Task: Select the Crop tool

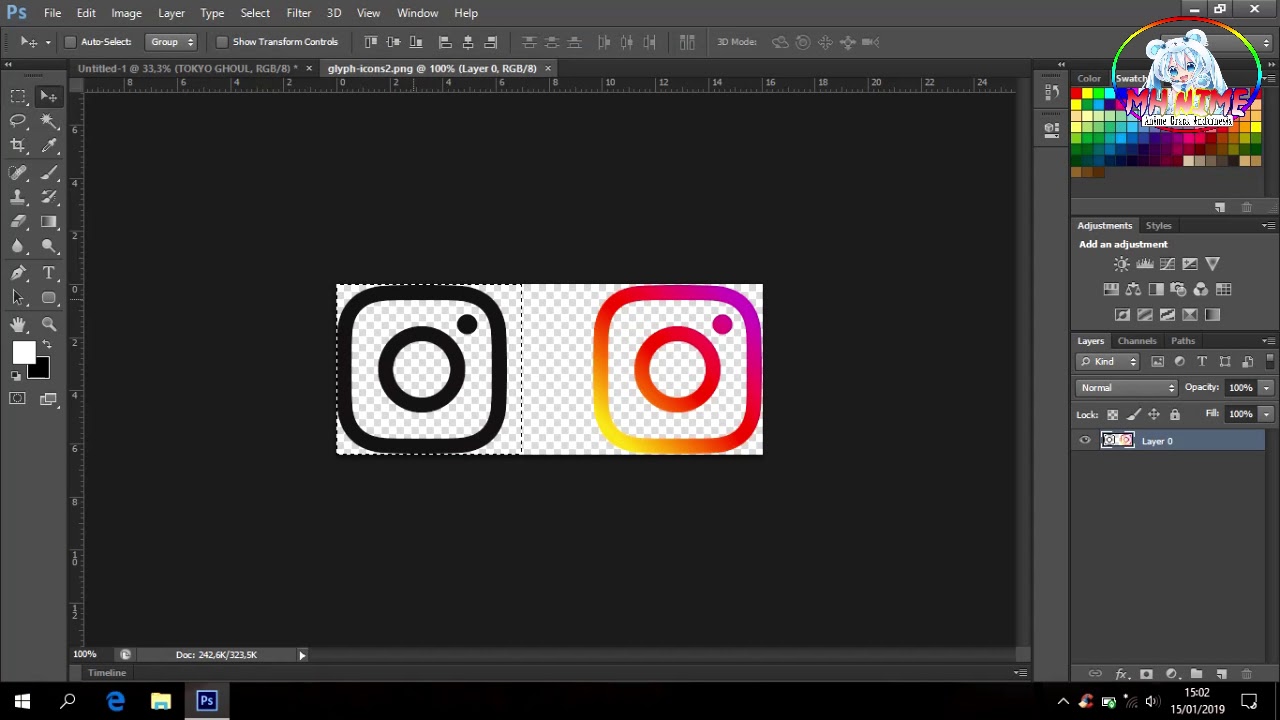Action: pos(18,146)
